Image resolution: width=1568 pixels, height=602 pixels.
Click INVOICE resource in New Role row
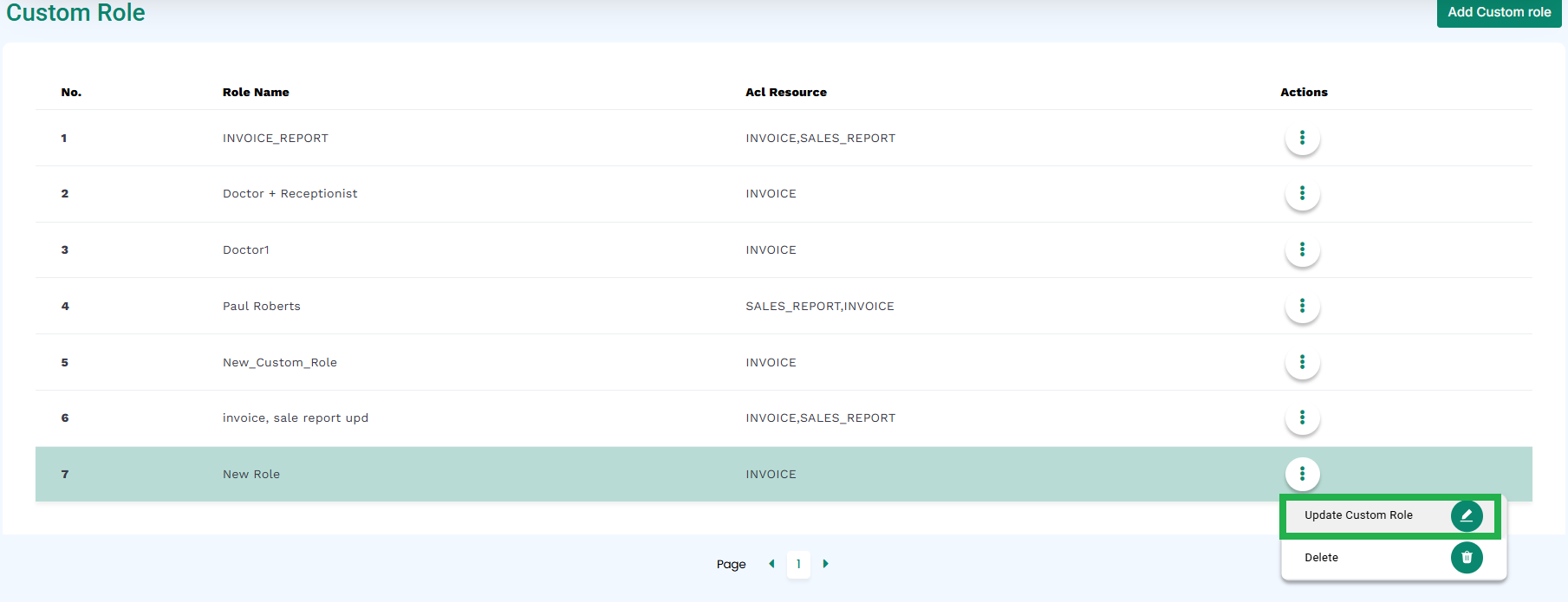[x=771, y=474]
